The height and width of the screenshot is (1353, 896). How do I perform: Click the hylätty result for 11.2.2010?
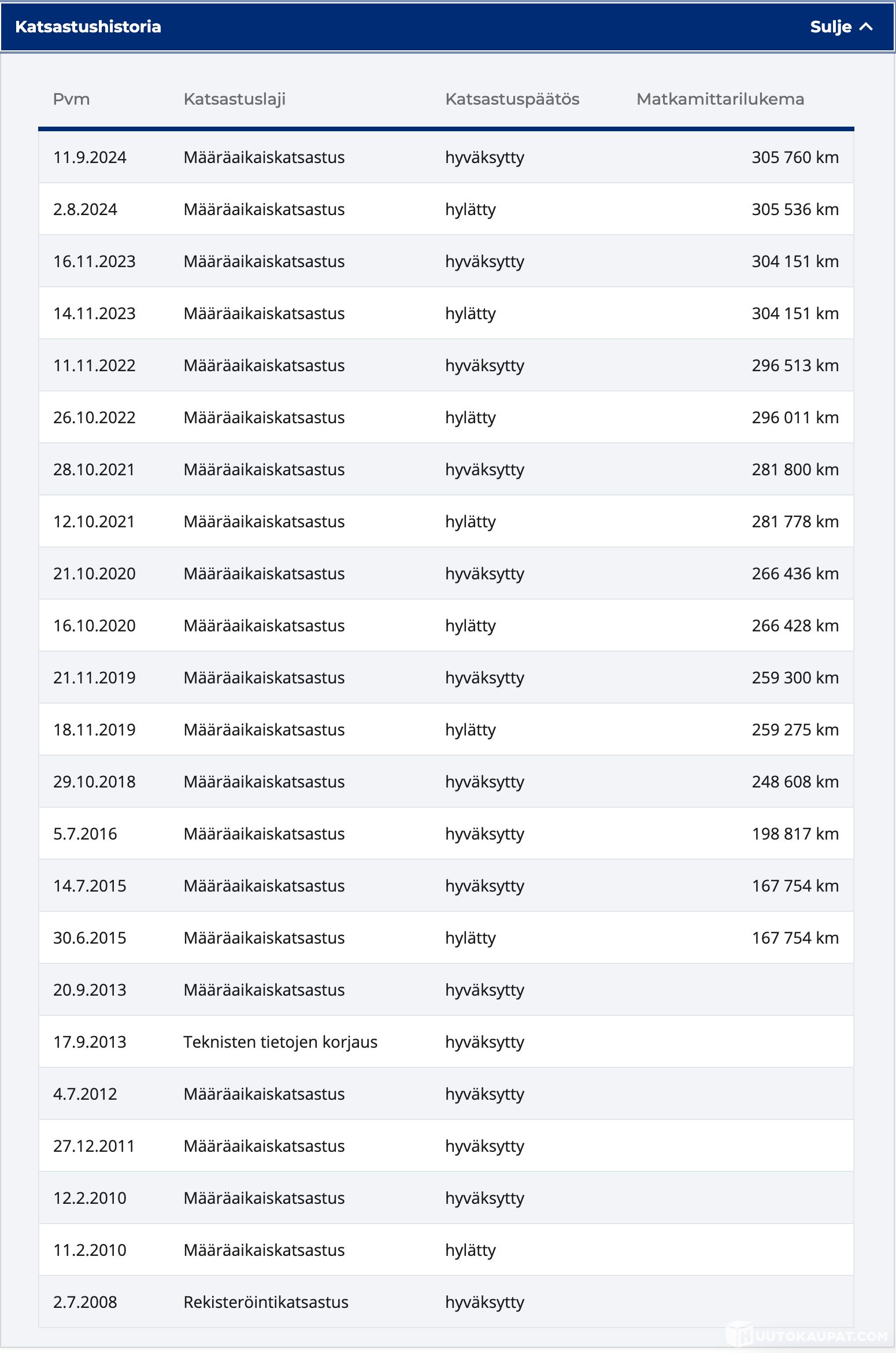[x=471, y=1250]
